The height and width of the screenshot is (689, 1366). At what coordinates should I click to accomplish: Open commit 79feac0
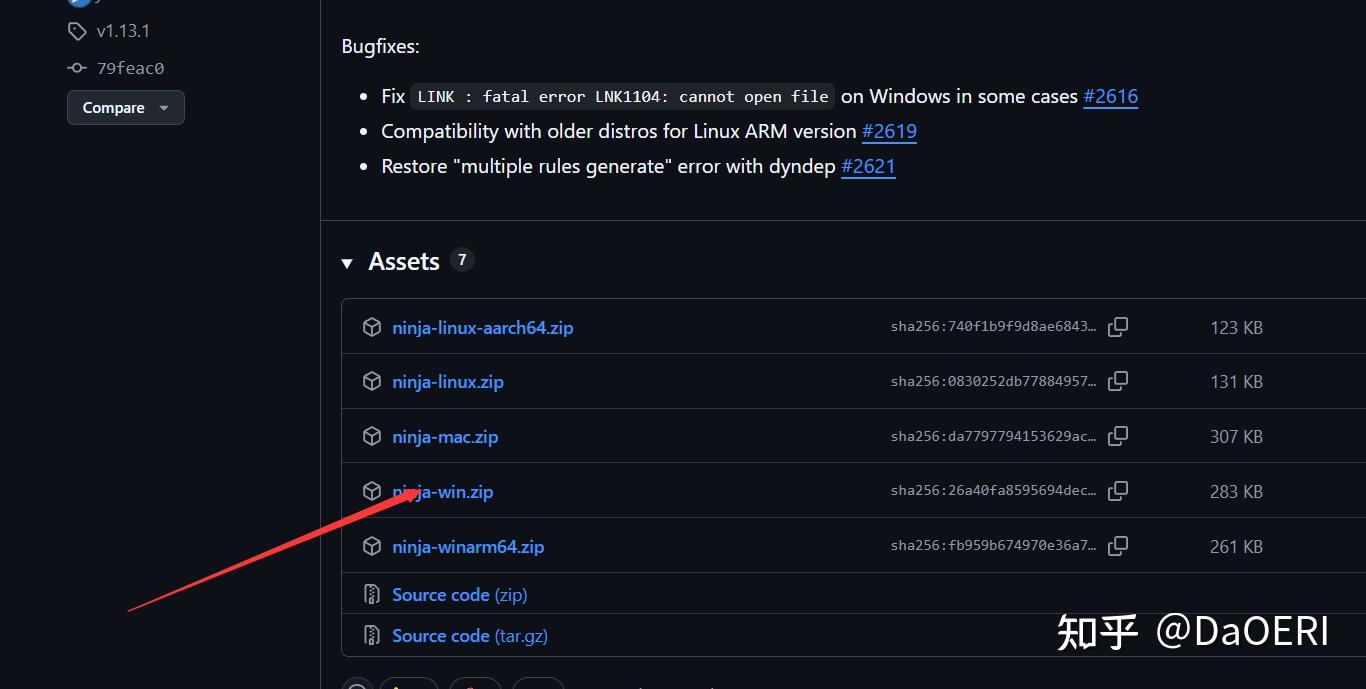pos(129,68)
